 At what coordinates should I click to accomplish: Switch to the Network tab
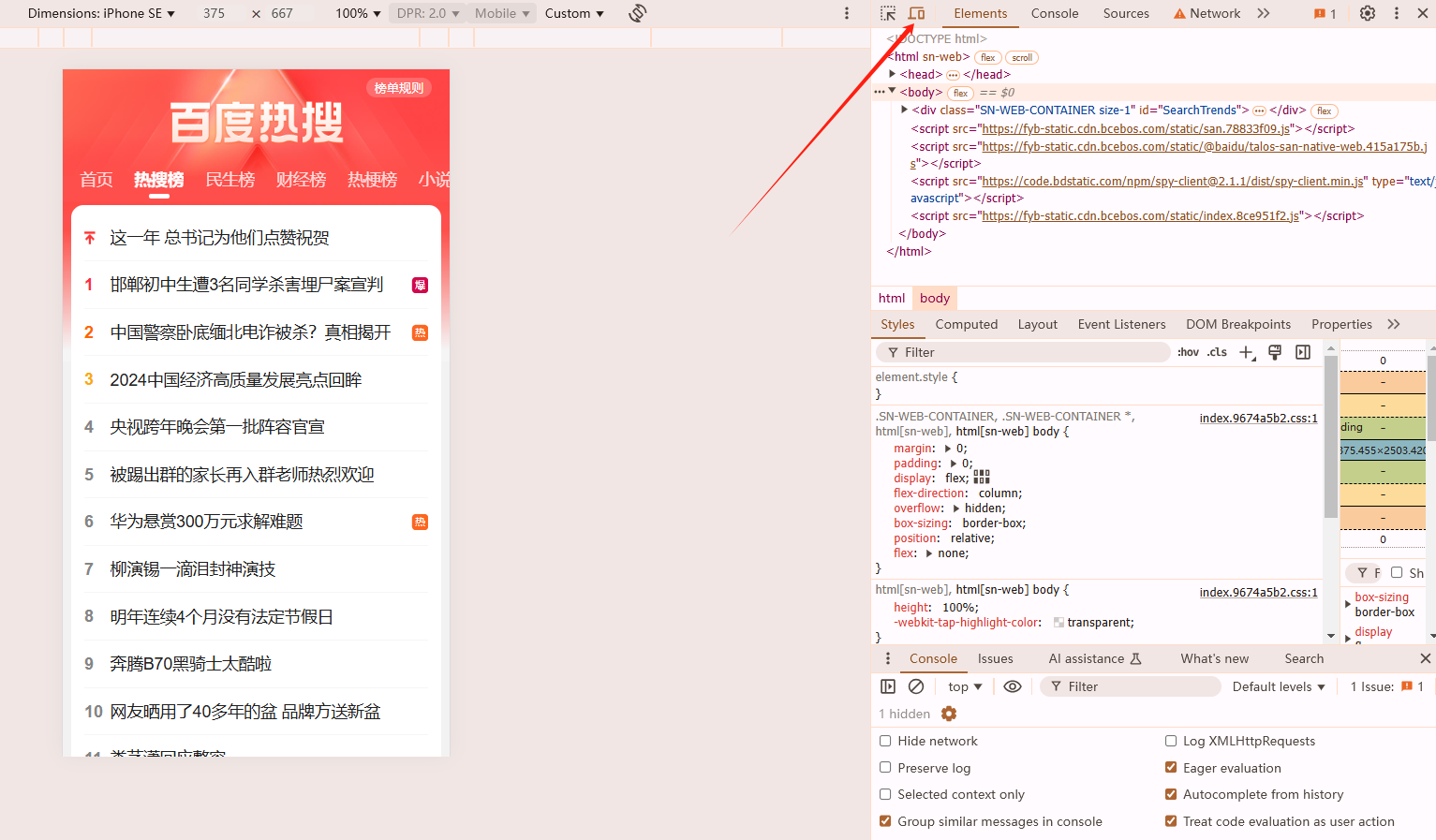[x=1207, y=13]
